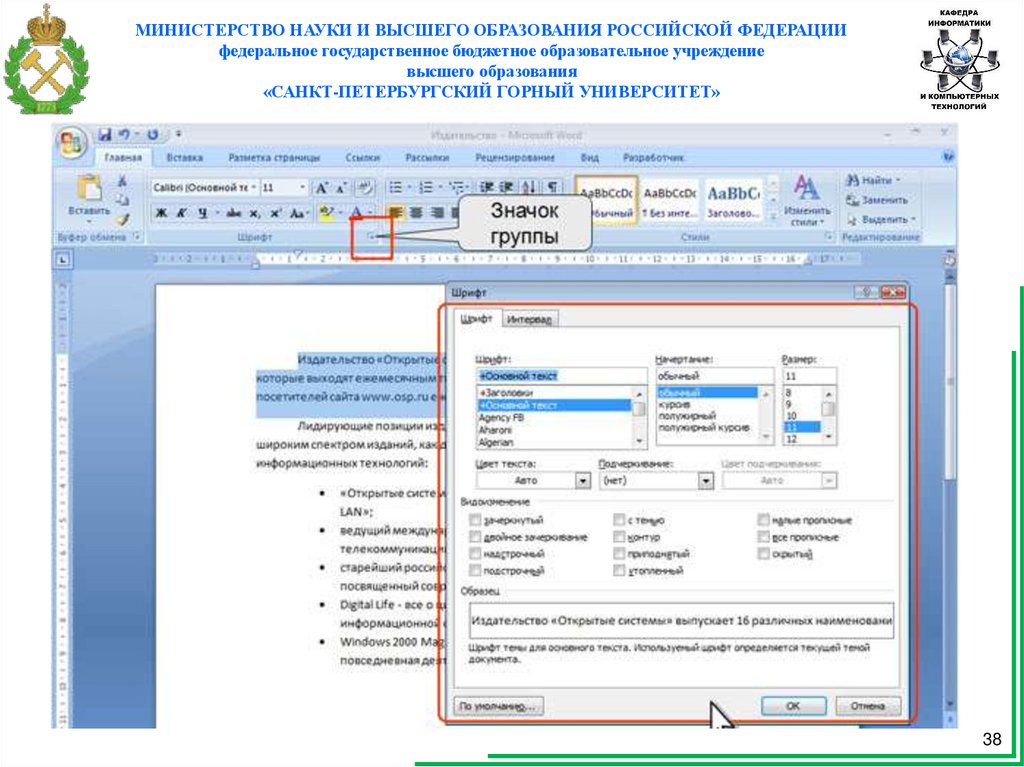This screenshot has height=767, width=1024.
Task: Cut selection with the scissors icon
Action: (121, 182)
